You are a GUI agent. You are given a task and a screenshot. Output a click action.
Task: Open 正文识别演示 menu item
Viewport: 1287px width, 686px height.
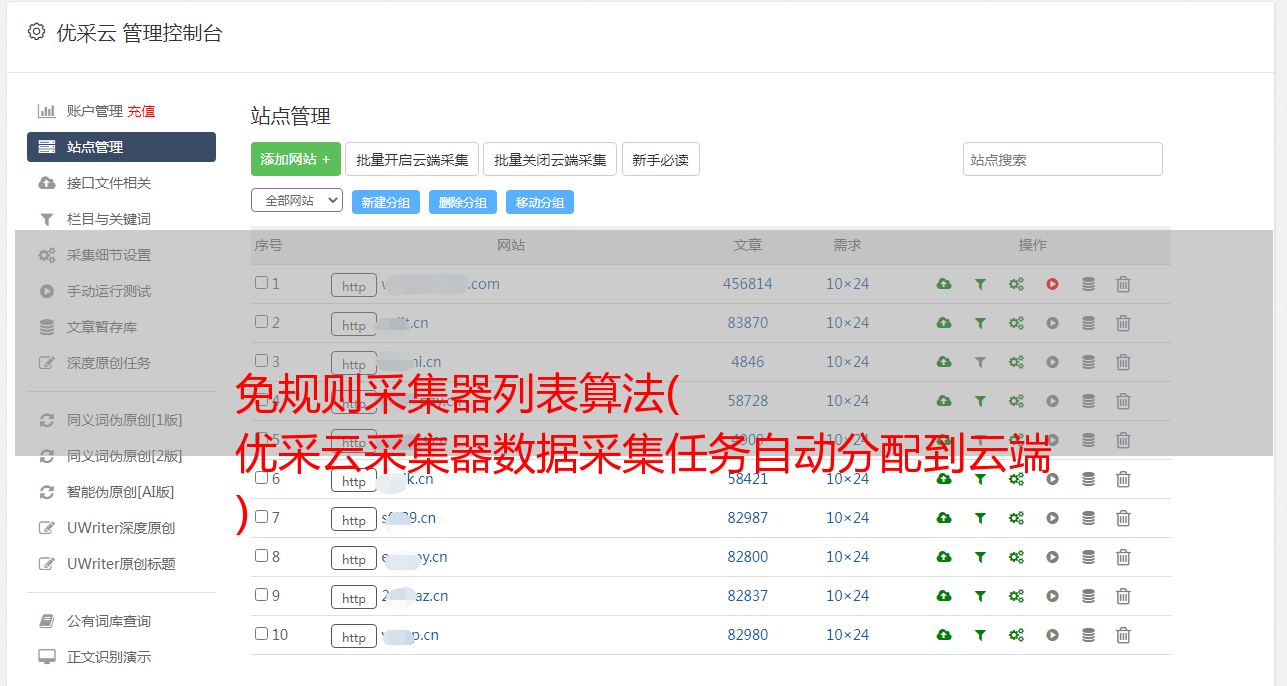[x=109, y=657]
